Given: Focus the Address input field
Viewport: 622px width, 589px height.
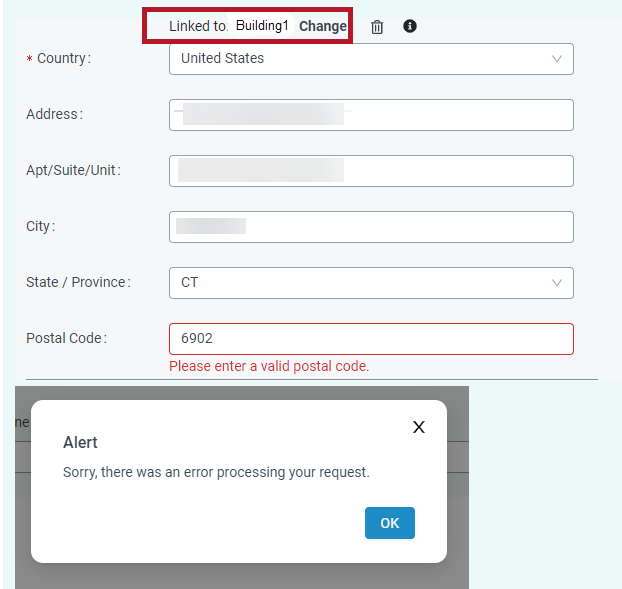Looking at the screenshot, I should coord(371,115).
